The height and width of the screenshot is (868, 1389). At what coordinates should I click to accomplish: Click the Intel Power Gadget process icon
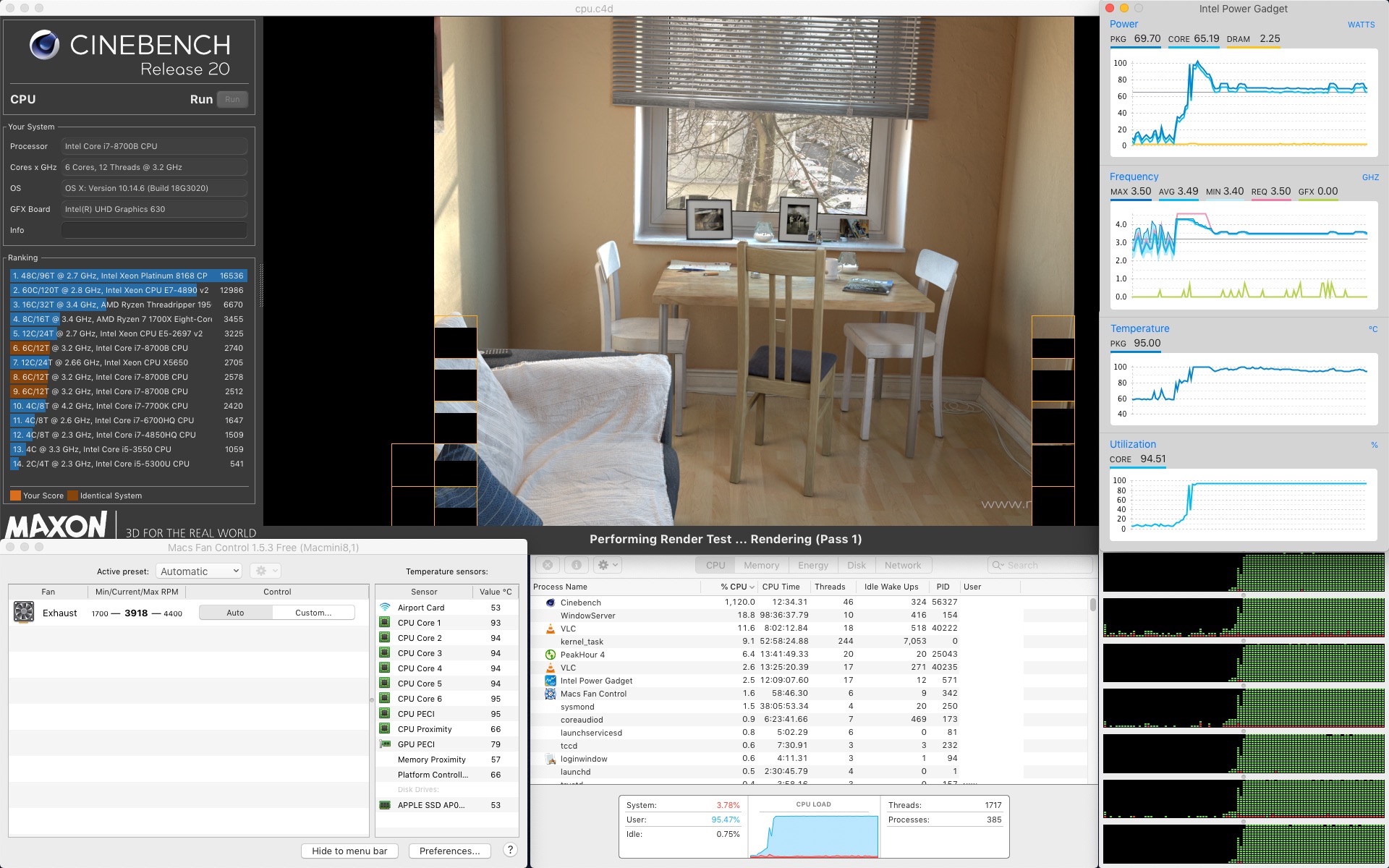(x=550, y=681)
